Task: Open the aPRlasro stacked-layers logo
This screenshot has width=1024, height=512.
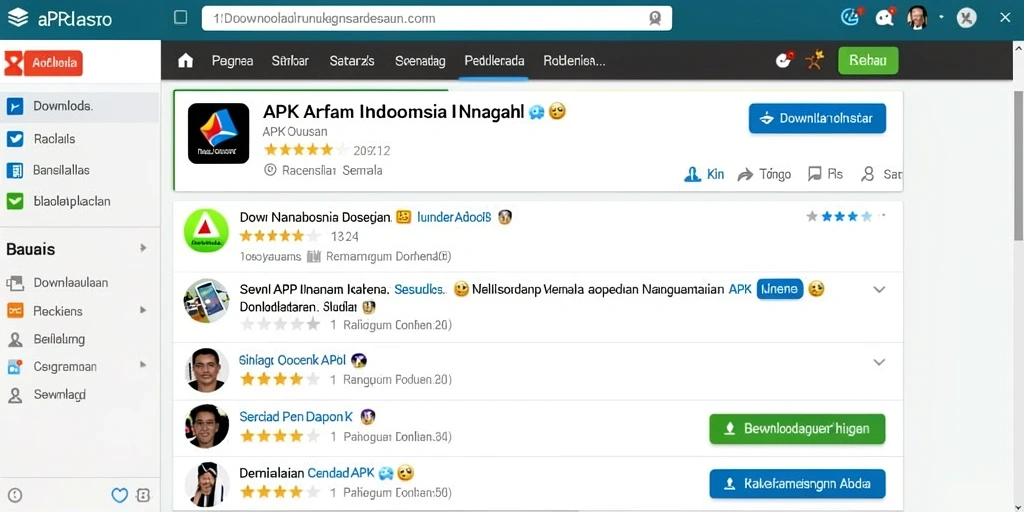Action: pyautogui.click(x=18, y=18)
